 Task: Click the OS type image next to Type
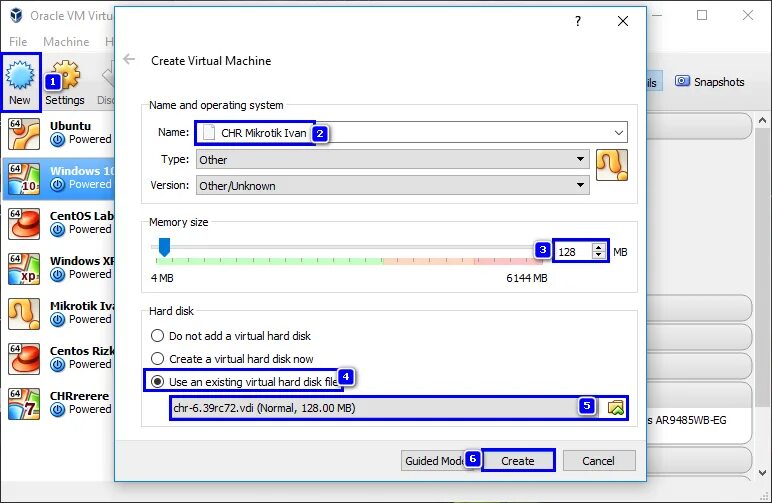coord(611,165)
